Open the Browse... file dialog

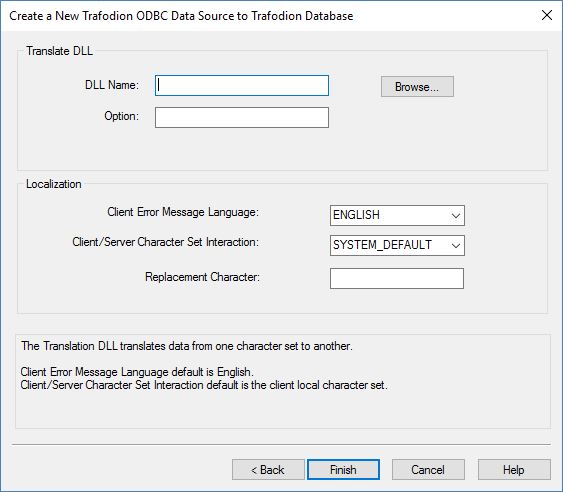click(x=417, y=87)
